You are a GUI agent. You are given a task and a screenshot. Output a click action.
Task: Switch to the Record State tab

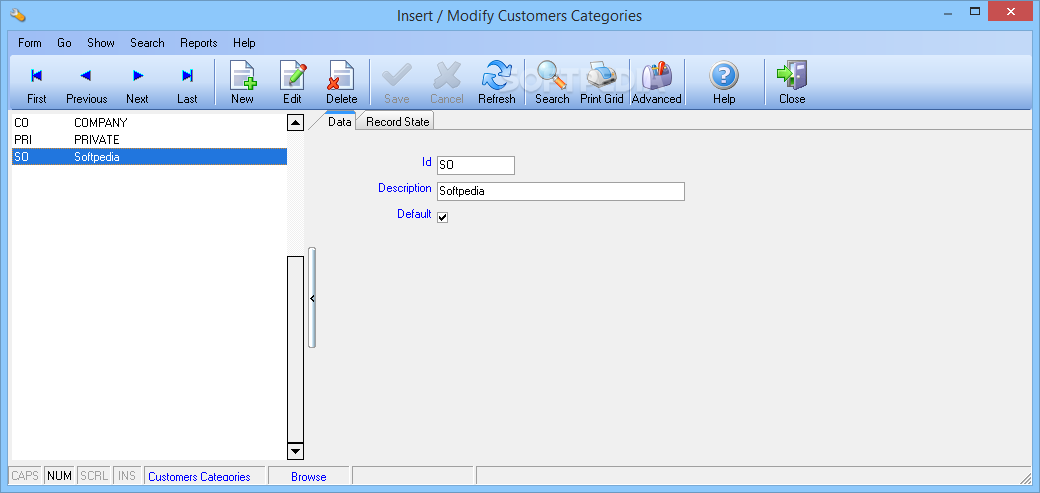coord(397,121)
